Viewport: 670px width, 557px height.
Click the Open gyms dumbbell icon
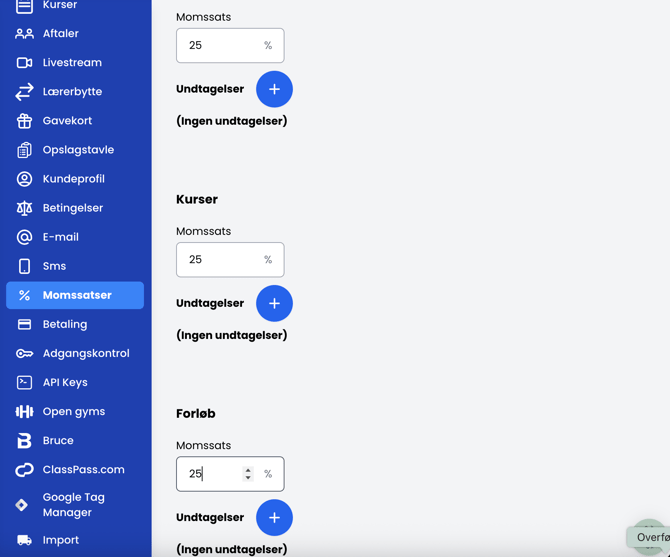(24, 411)
